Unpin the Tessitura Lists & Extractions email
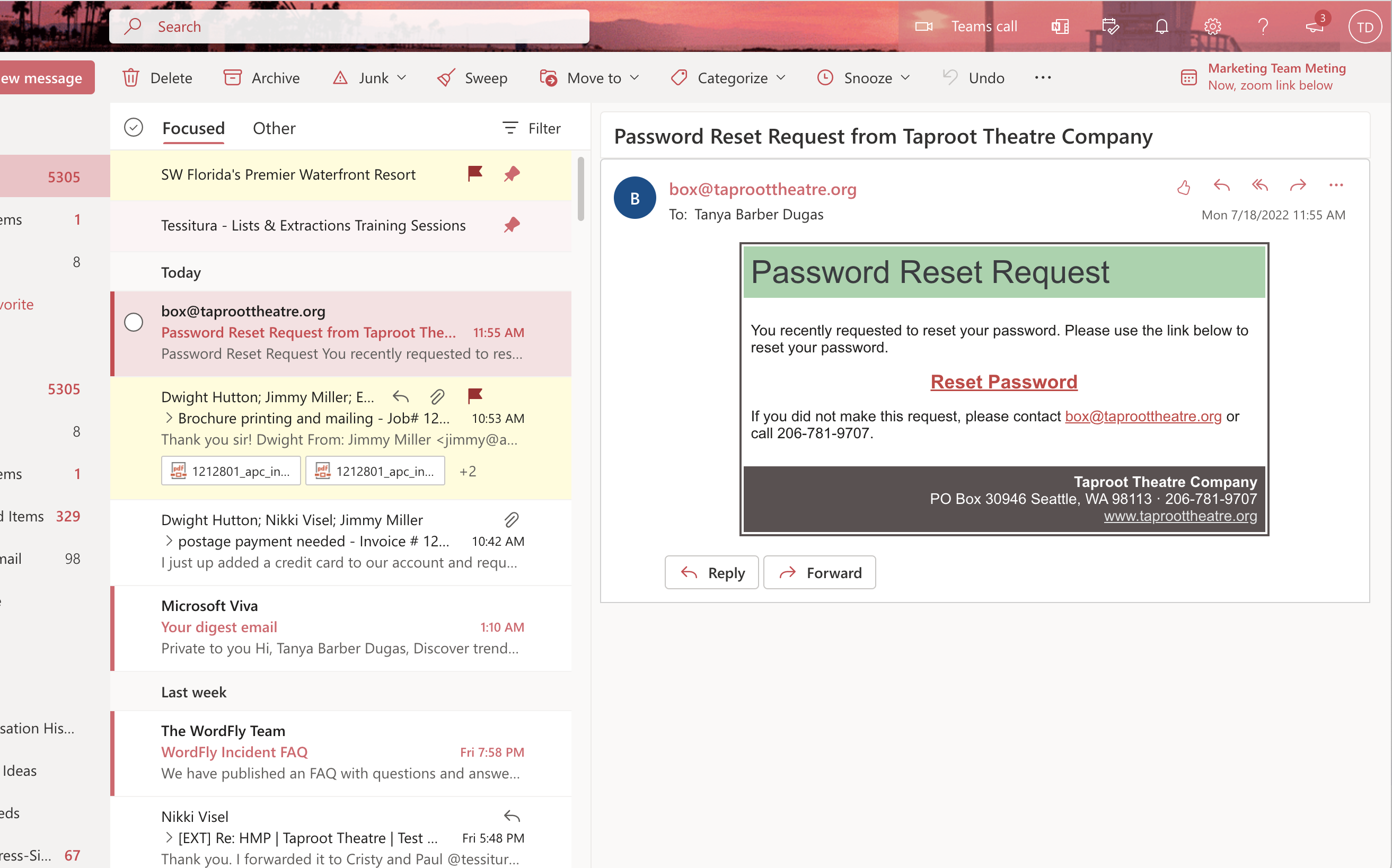This screenshot has width=1392, height=868. click(x=512, y=225)
